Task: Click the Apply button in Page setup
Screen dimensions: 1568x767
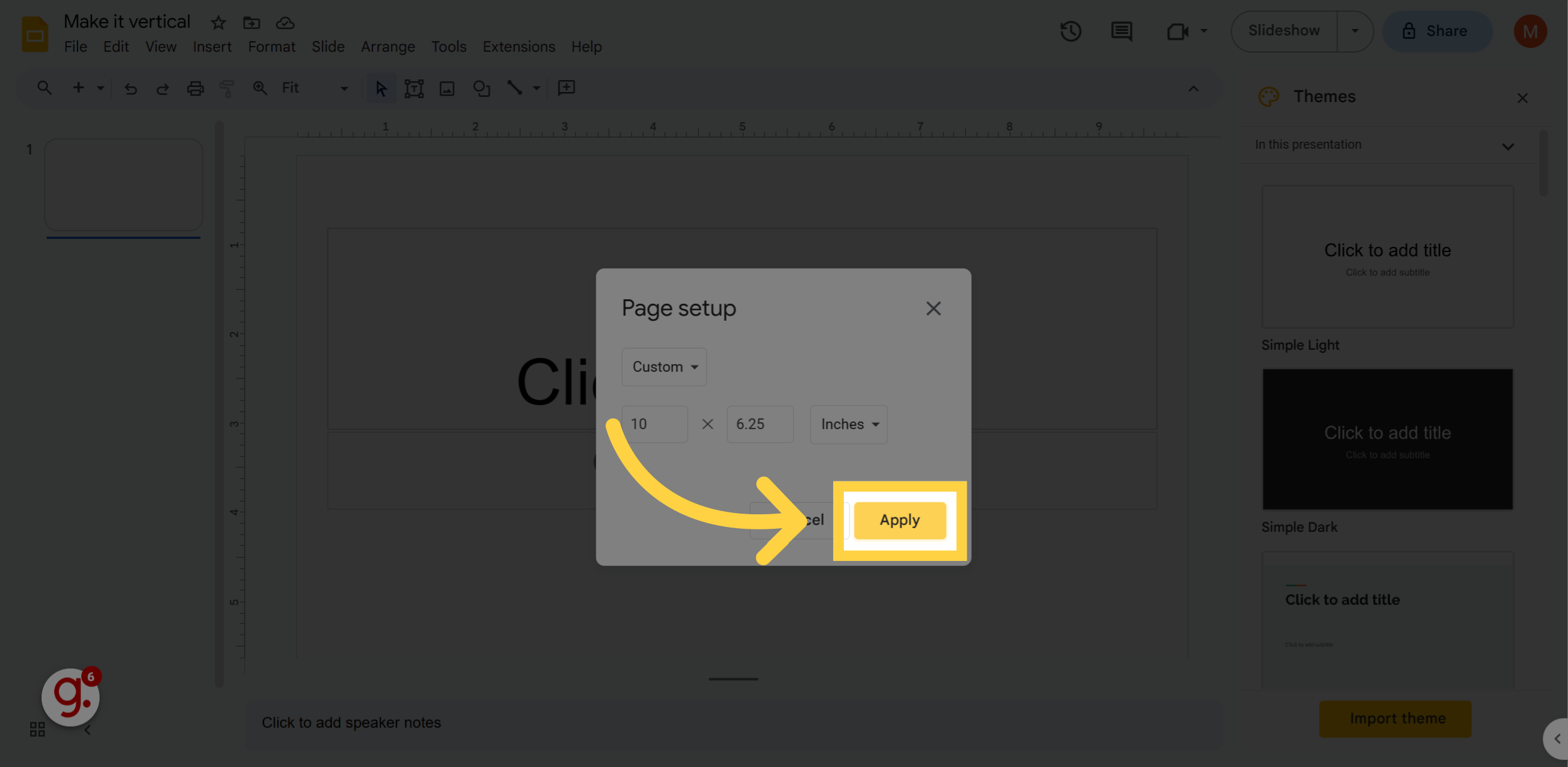Action: pos(899,520)
